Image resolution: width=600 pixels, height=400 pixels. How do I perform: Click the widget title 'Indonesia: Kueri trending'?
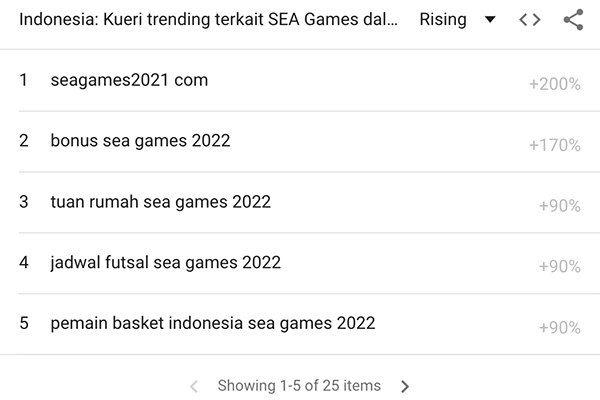(x=208, y=20)
